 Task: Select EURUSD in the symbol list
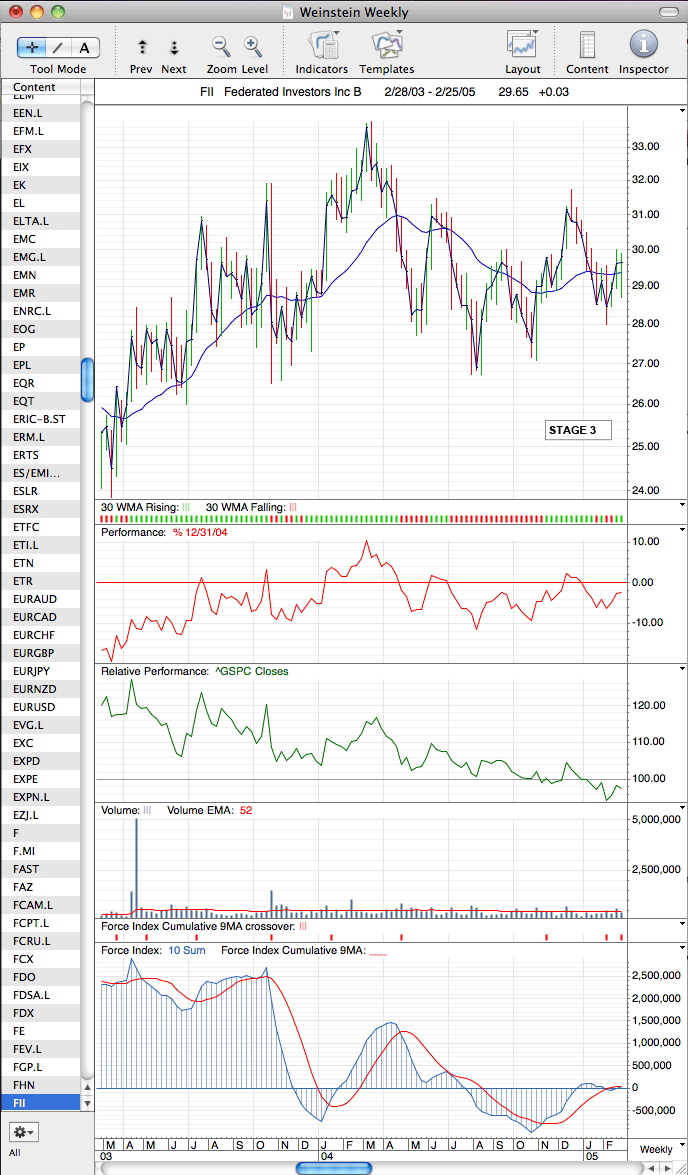click(40, 707)
